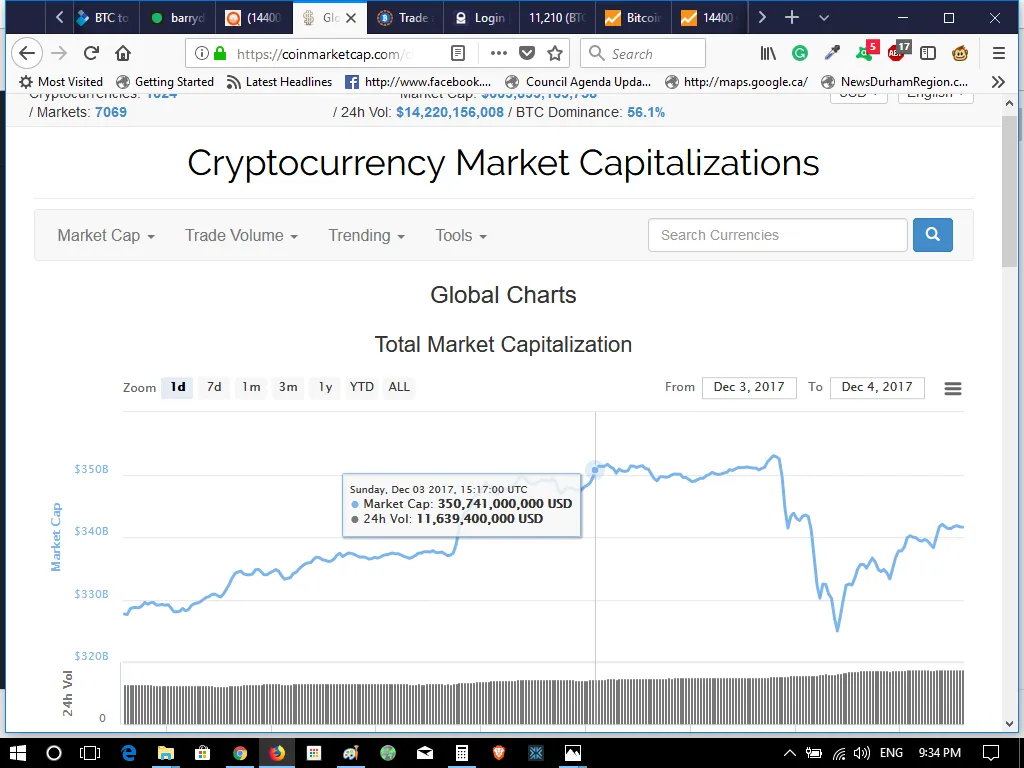Open the extension with red 5 badge
The height and width of the screenshot is (768, 1024).
click(x=866, y=51)
